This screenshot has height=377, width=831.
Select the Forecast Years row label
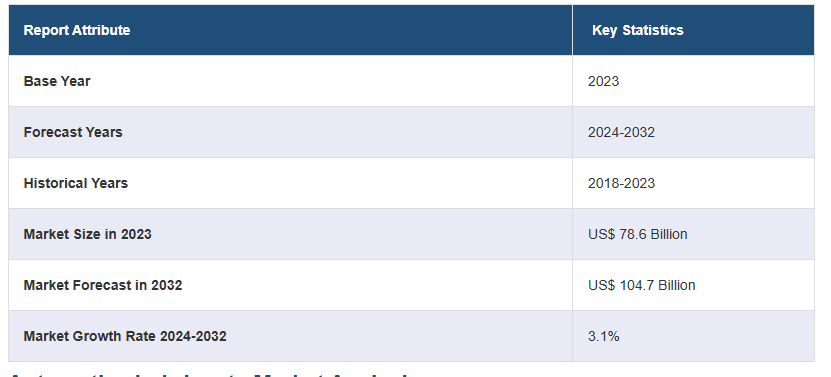pos(73,132)
